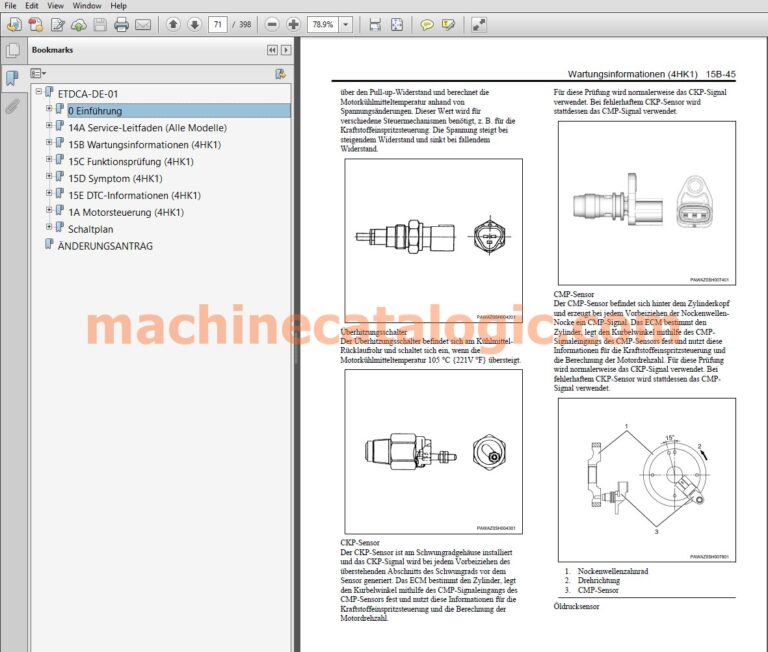Zoom out with minus button
This screenshot has height=652, width=768.
272,24
